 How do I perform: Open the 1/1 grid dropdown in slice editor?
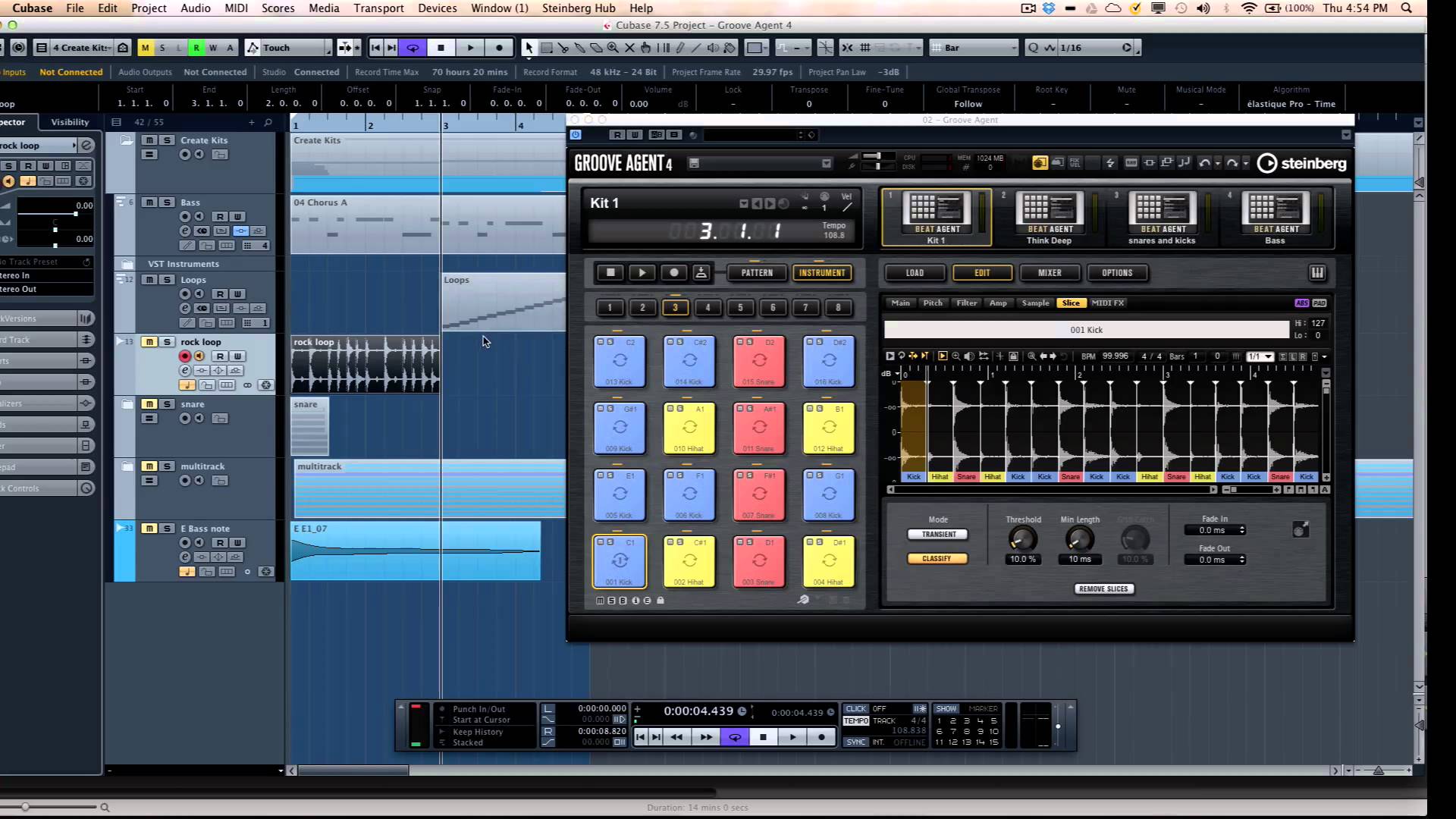(x=1260, y=356)
